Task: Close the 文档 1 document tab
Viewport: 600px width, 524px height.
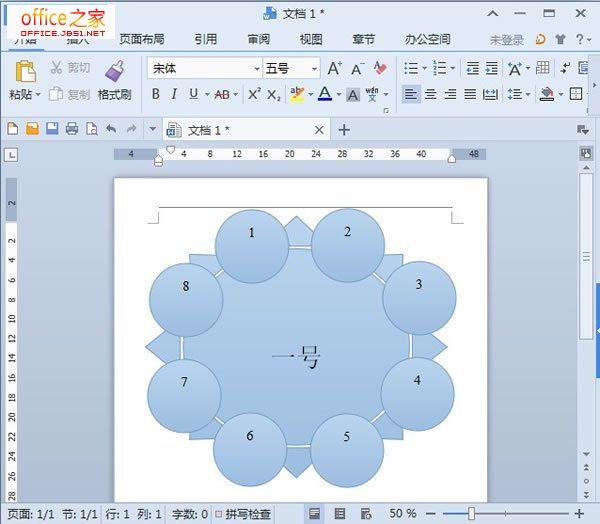Action: 319,130
